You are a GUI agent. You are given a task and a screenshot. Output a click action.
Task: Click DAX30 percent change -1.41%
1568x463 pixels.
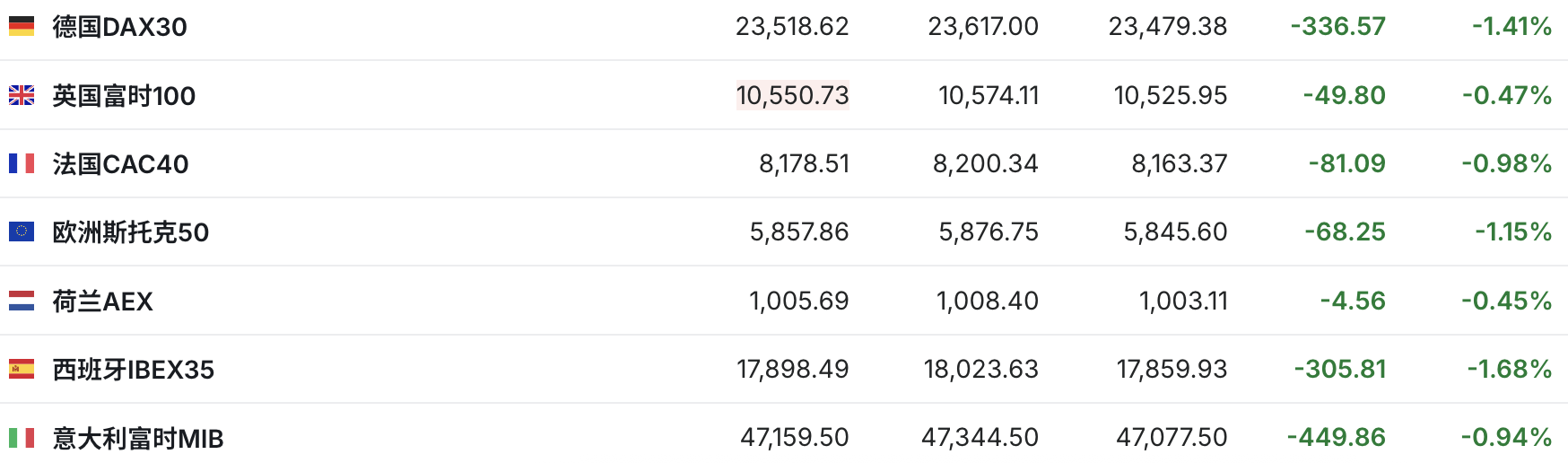1511,27
